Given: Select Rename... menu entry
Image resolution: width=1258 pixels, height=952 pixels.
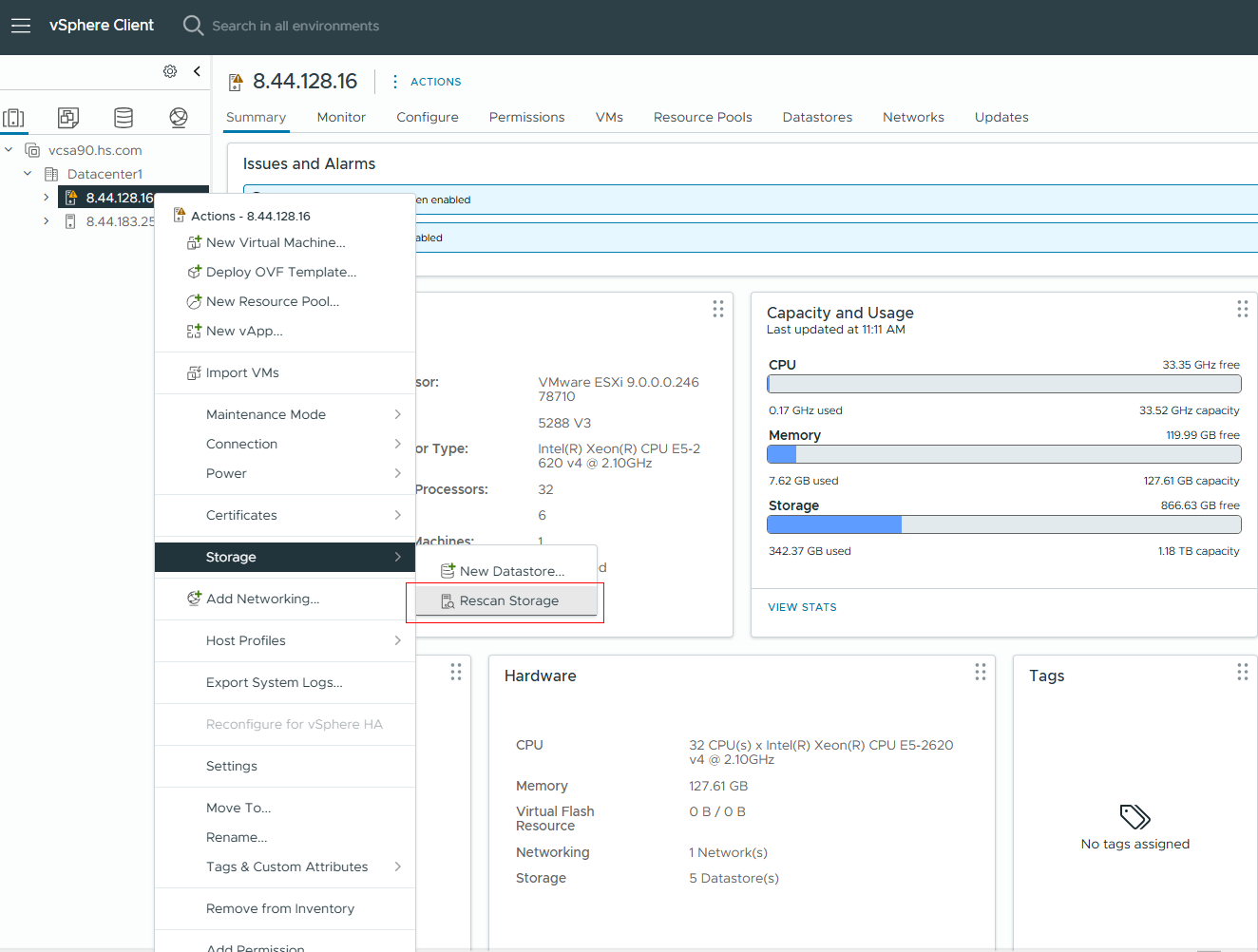Looking at the screenshot, I should [x=285, y=837].
